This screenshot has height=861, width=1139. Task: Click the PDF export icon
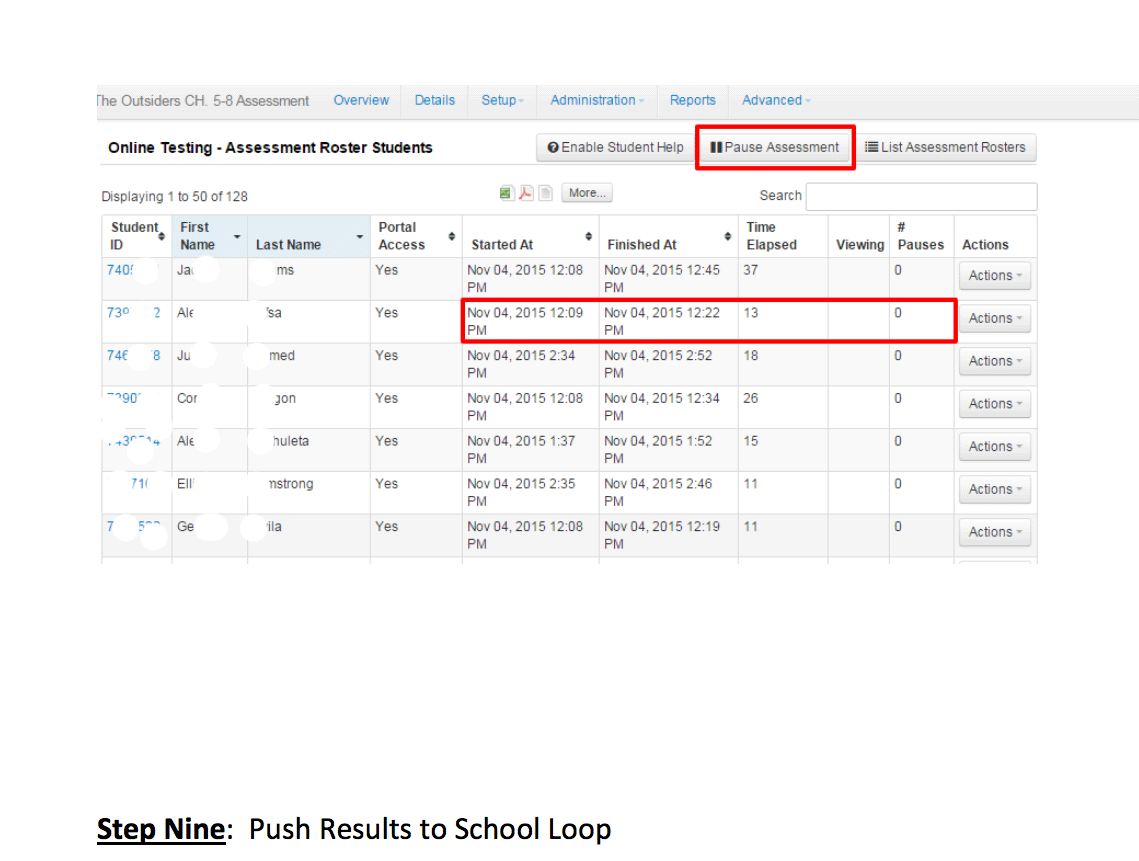(526, 193)
